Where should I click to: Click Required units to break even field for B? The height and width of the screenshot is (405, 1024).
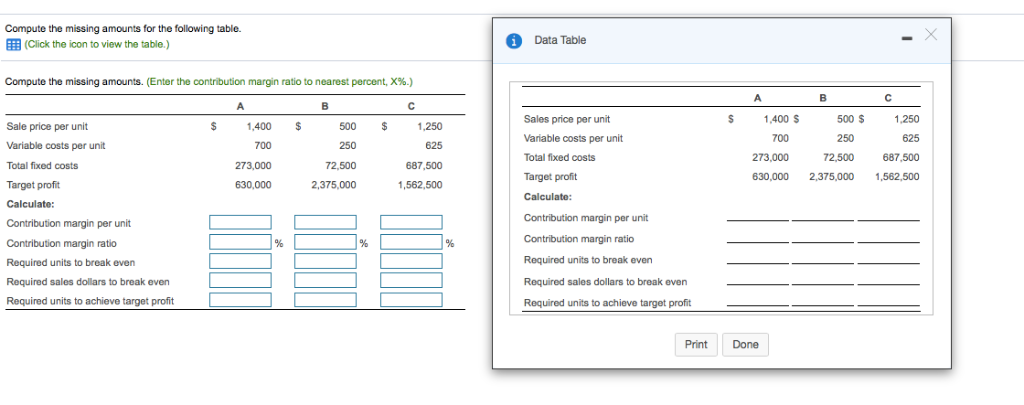[325, 261]
